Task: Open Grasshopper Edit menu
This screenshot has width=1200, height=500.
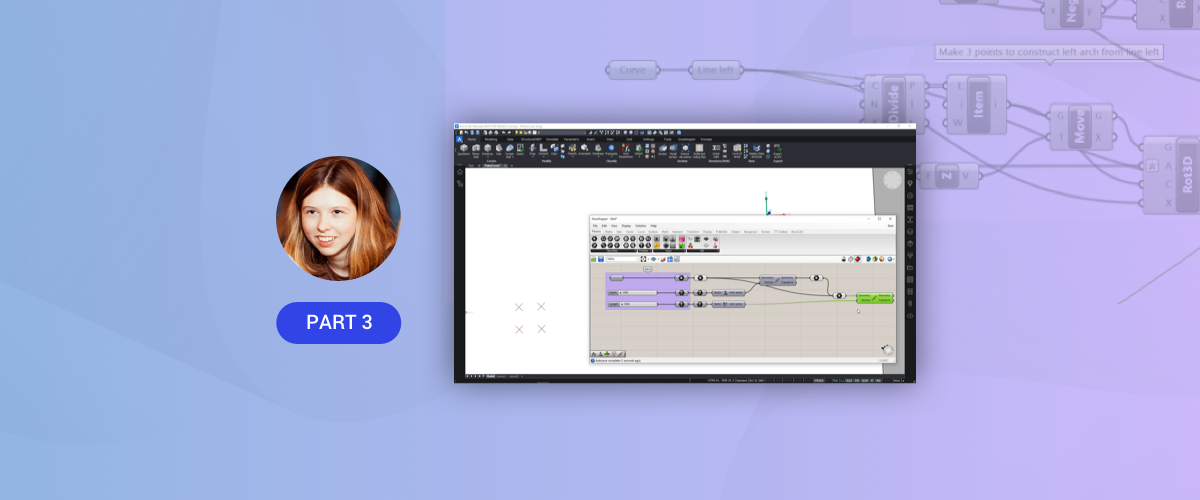Action: 604,226
